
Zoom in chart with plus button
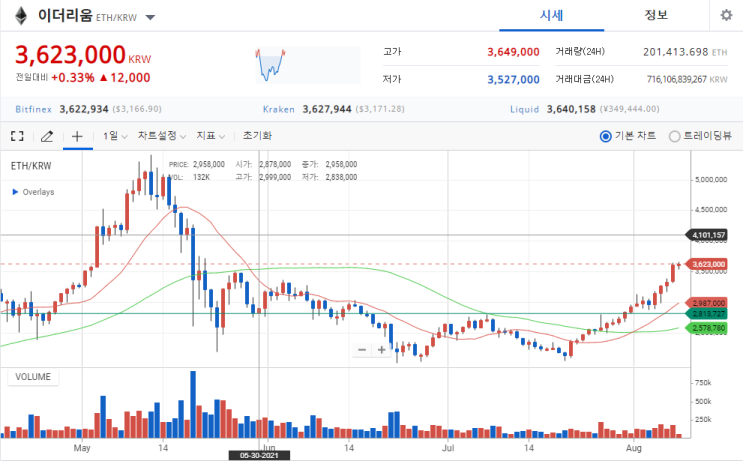coord(381,350)
